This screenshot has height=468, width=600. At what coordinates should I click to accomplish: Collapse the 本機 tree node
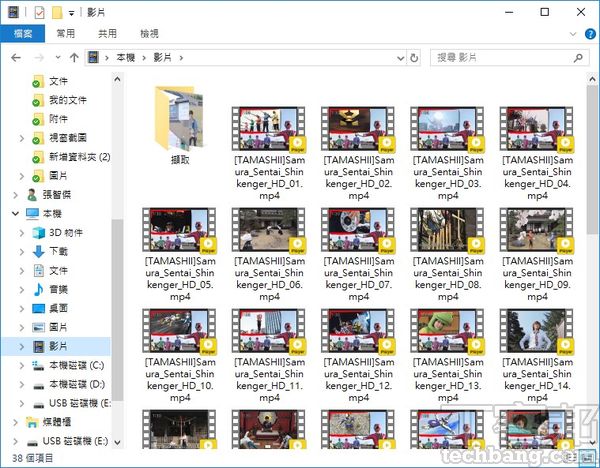15,214
